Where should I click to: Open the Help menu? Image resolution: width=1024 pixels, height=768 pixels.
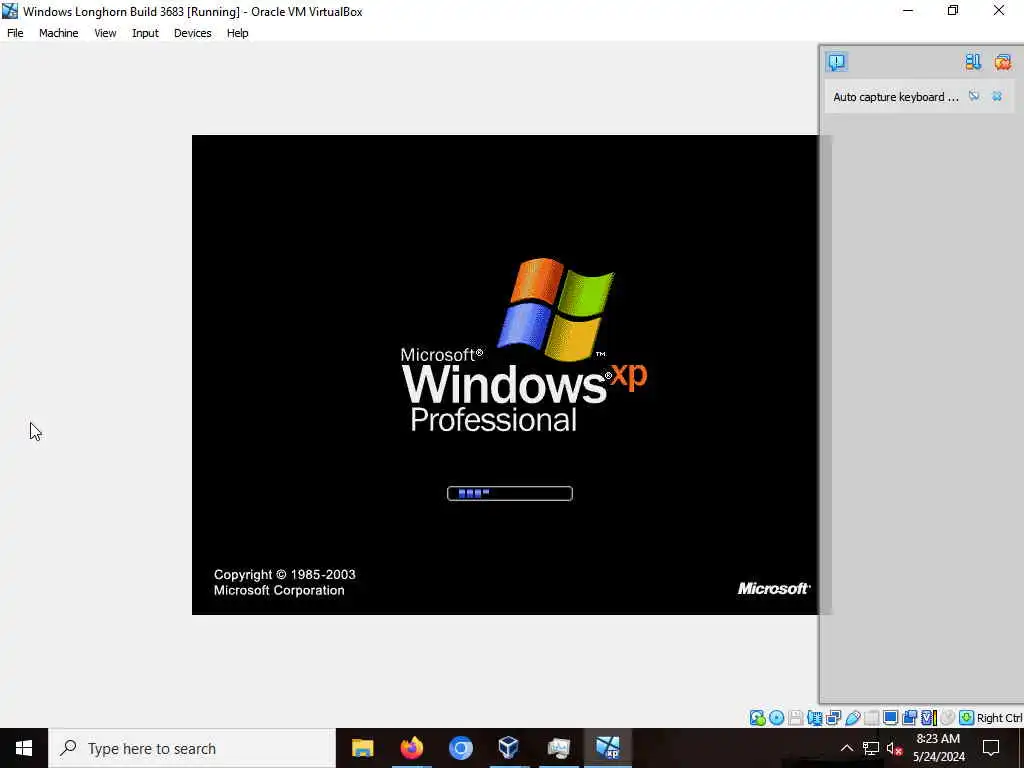tap(238, 33)
